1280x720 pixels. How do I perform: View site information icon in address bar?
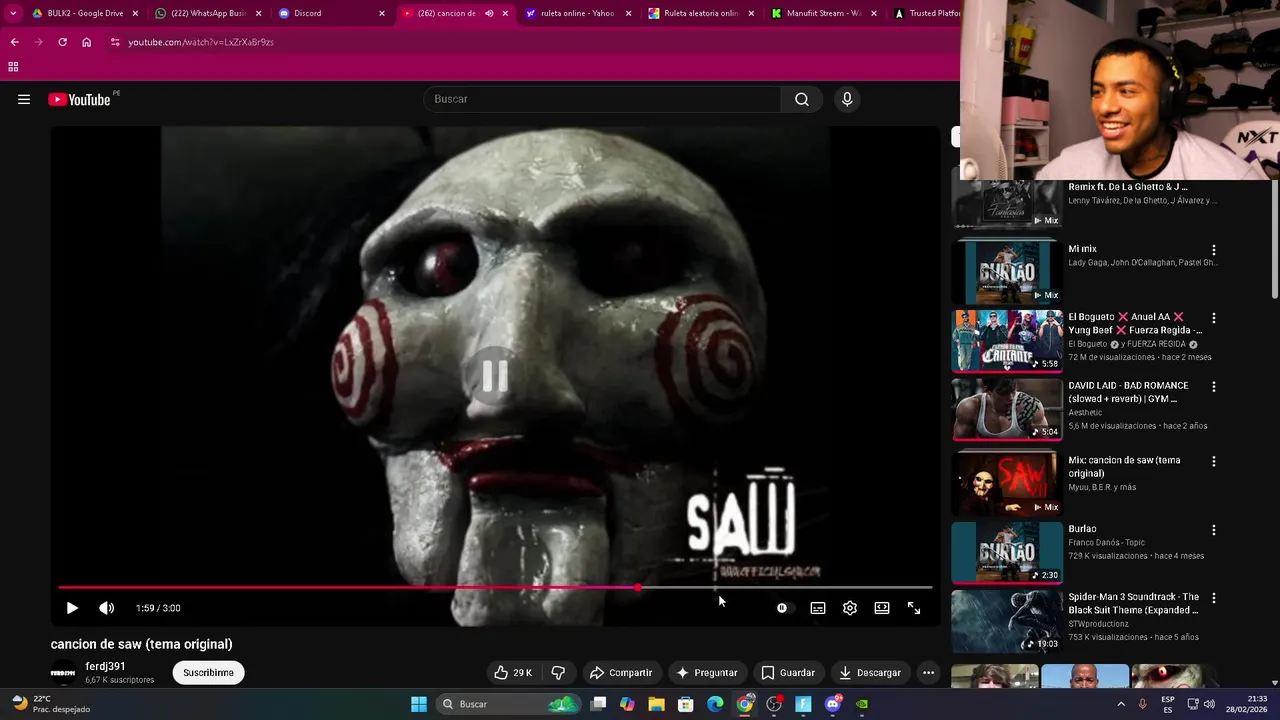[115, 42]
